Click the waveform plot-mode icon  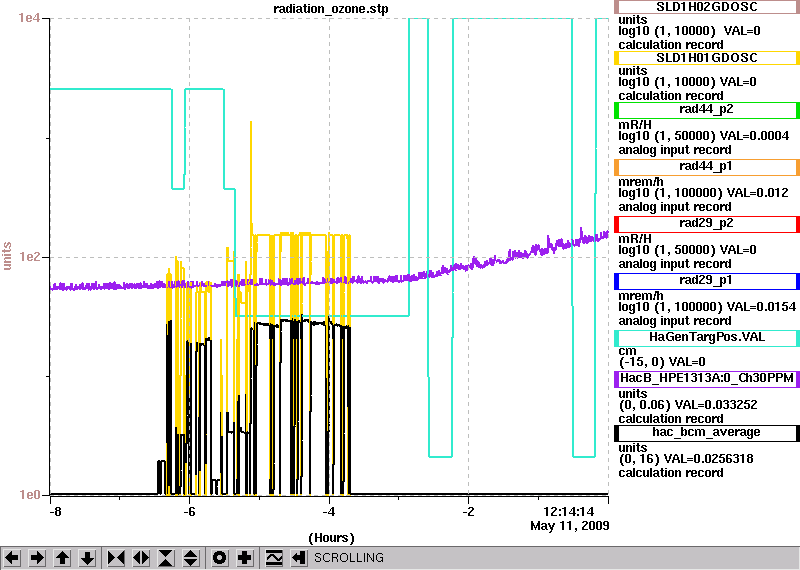[274, 558]
